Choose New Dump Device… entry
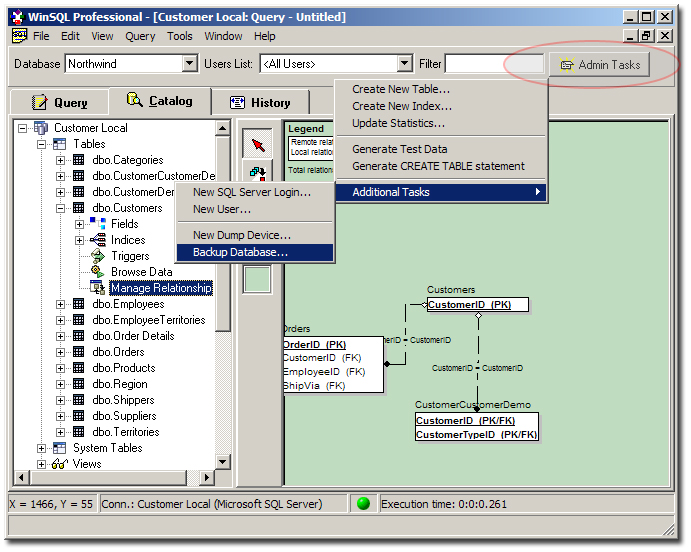 pos(255,235)
